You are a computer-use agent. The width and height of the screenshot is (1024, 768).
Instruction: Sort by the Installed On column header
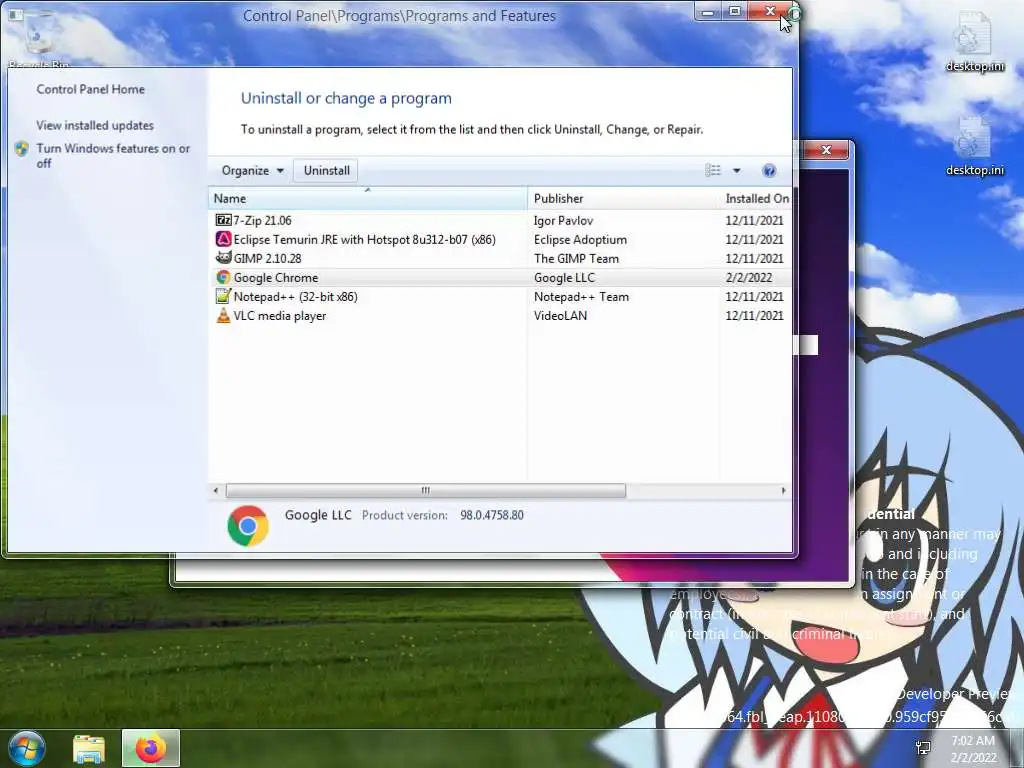click(756, 199)
